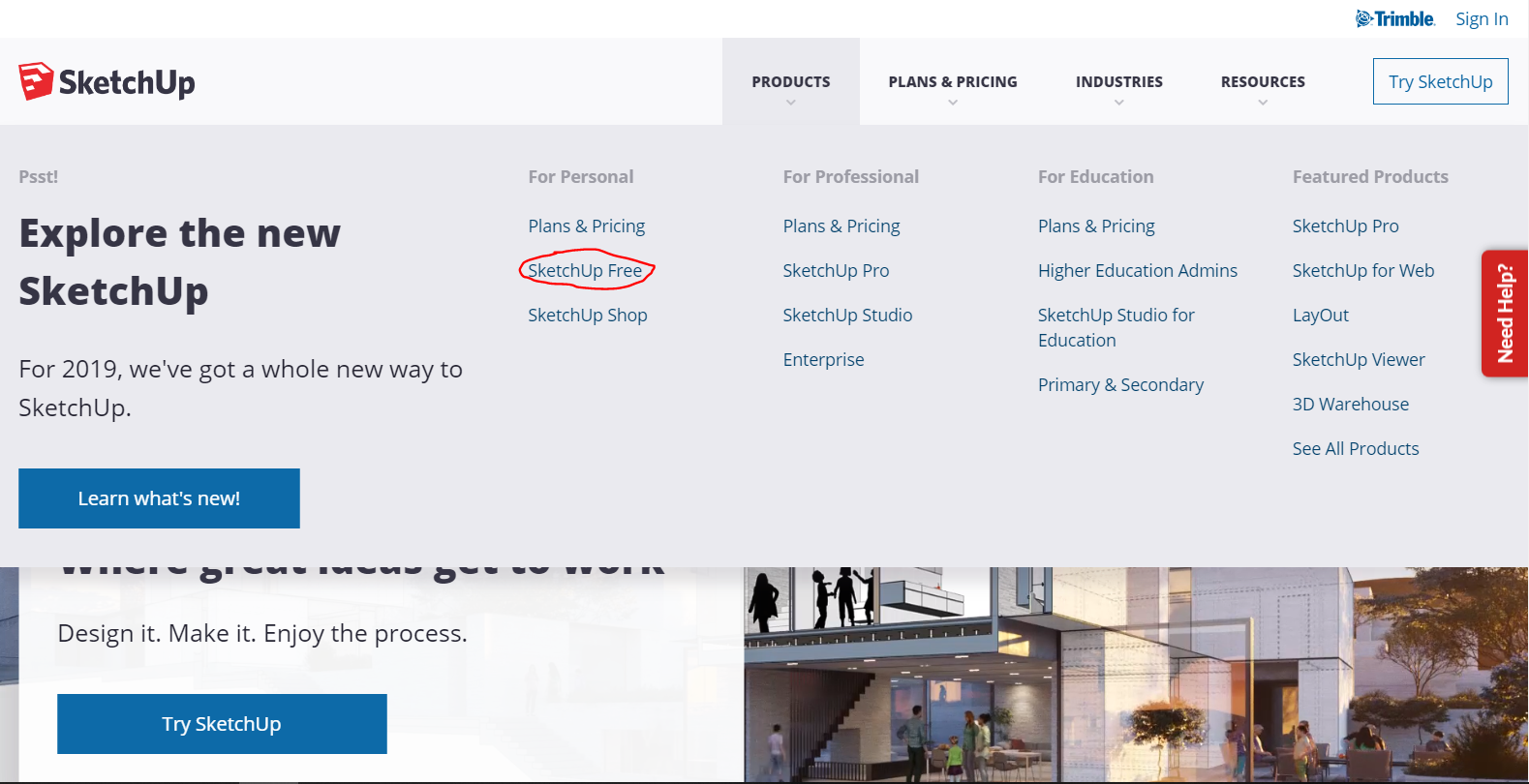Viewport: 1529px width, 784px height.
Task: Open the LayOut link
Action: point(1320,315)
